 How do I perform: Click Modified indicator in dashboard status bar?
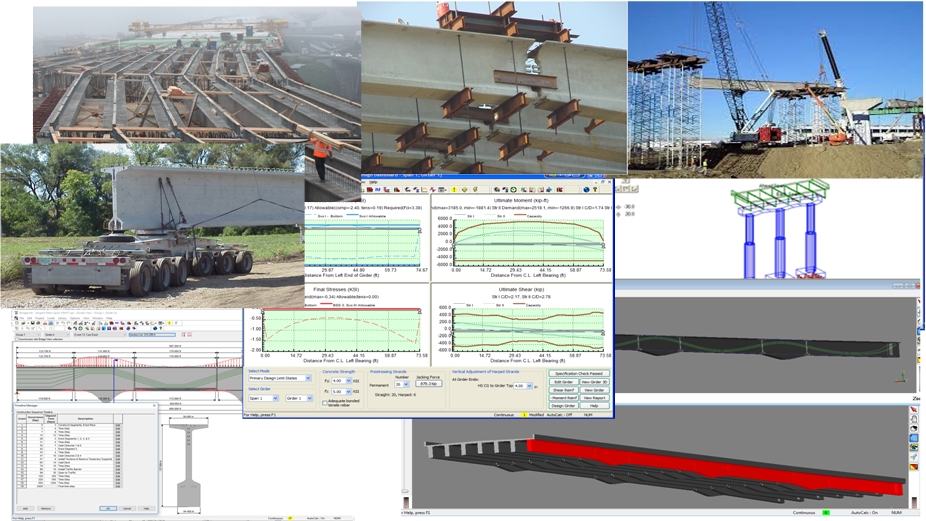click(536, 415)
